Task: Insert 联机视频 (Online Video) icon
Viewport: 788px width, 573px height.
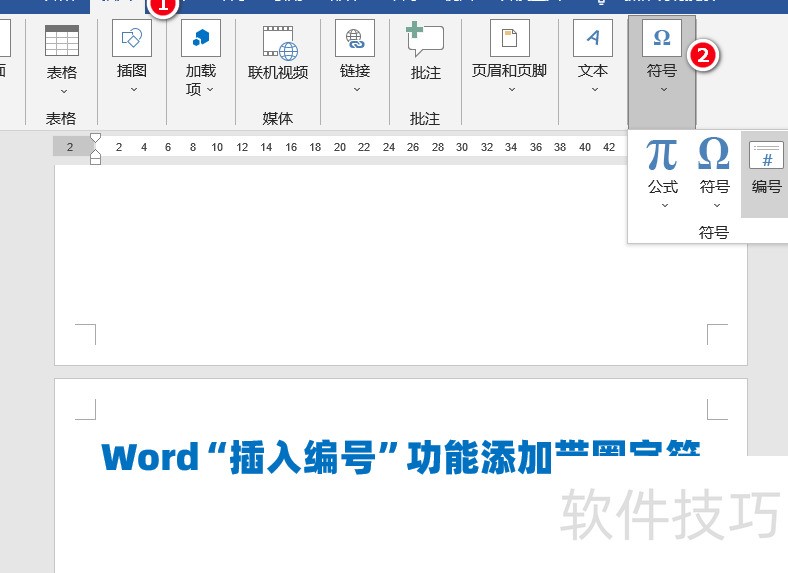Action: (x=280, y=43)
